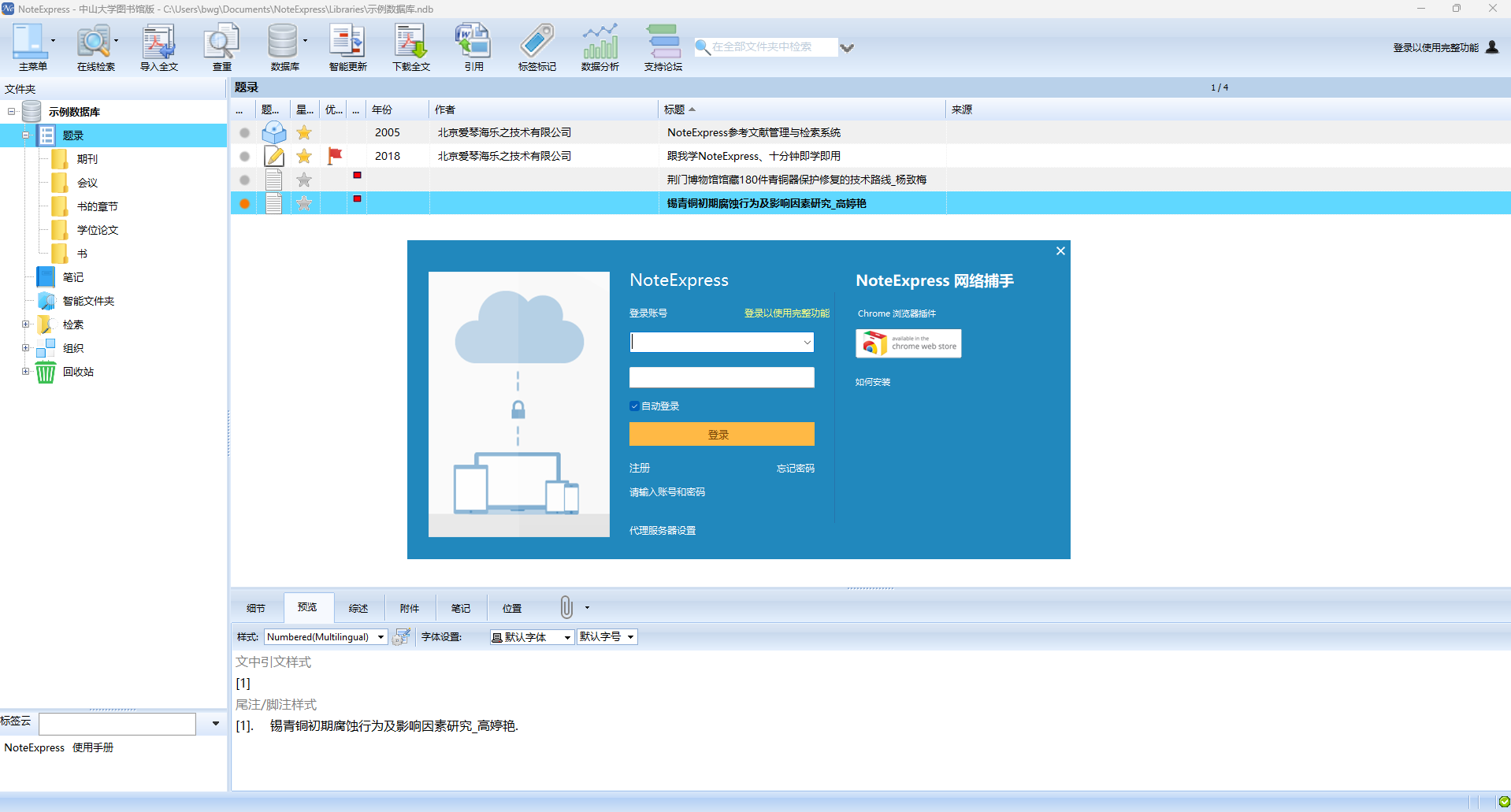Click the 回收站 recycle bin icon
The image size is (1511, 812).
pyautogui.click(x=46, y=372)
